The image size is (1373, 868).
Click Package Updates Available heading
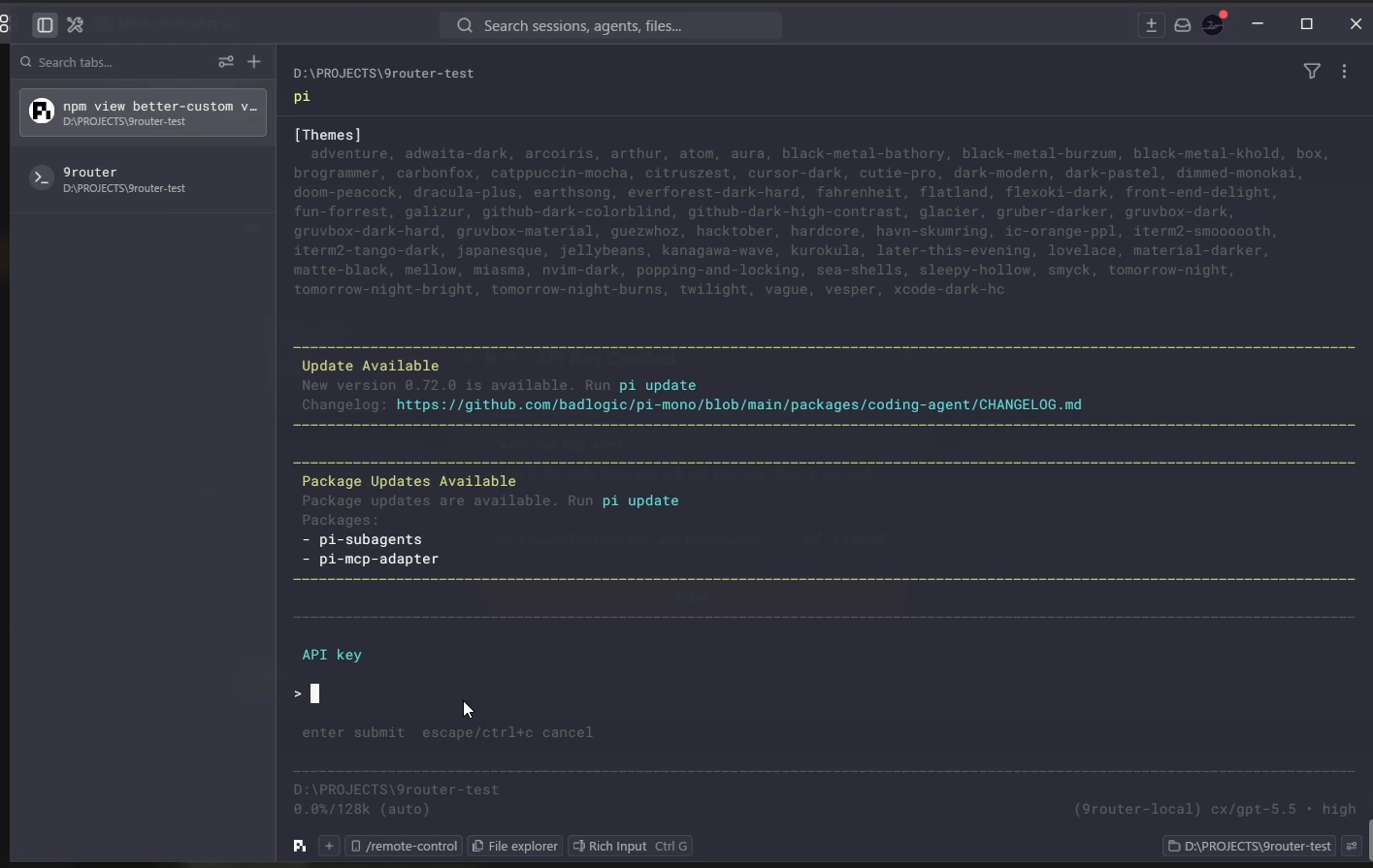(x=409, y=481)
